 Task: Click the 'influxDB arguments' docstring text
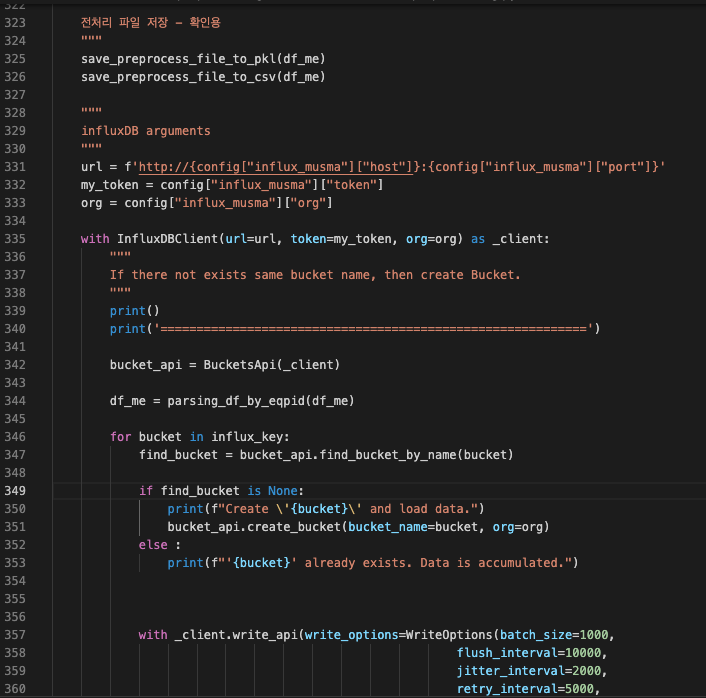pos(146,131)
